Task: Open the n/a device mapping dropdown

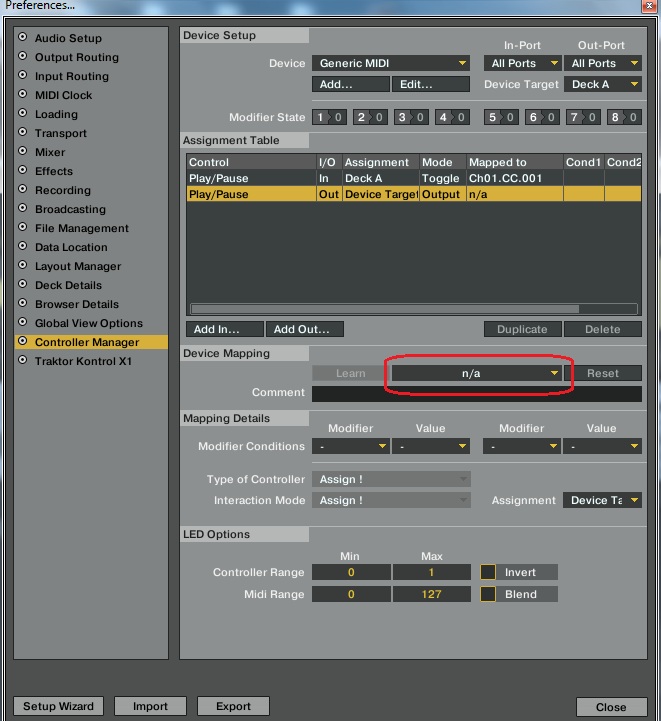Action: pos(477,373)
